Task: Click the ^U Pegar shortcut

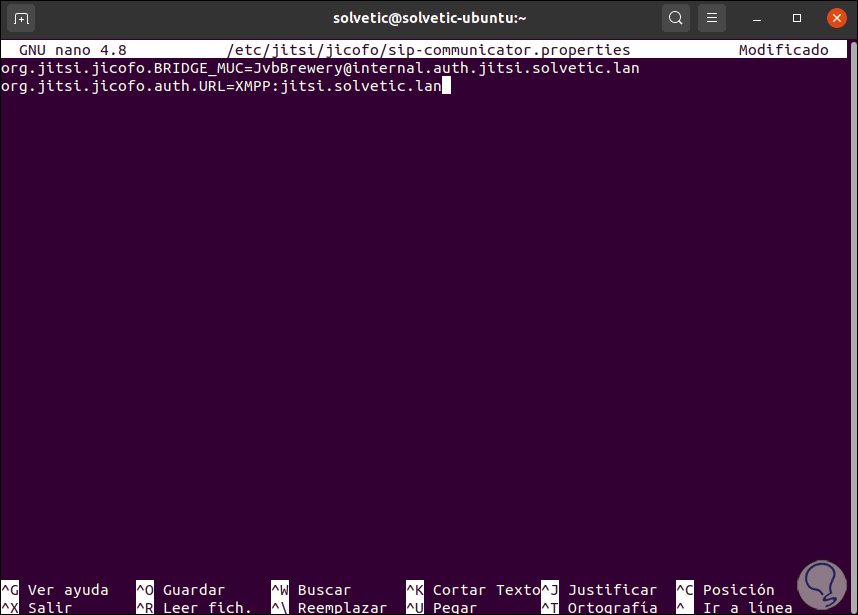Action: 442,607
